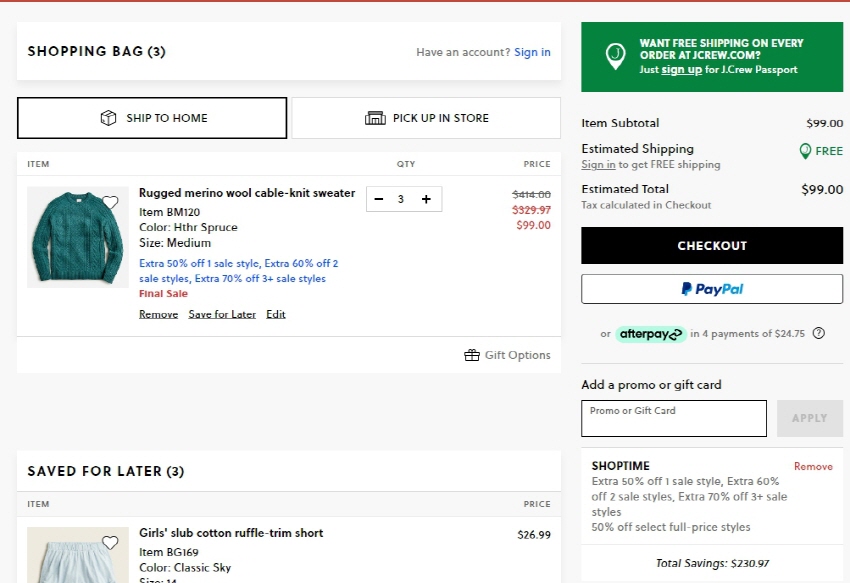Focus the Promo or Gift Card field
The height and width of the screenshot is (583, 850).
coord(674,418)
